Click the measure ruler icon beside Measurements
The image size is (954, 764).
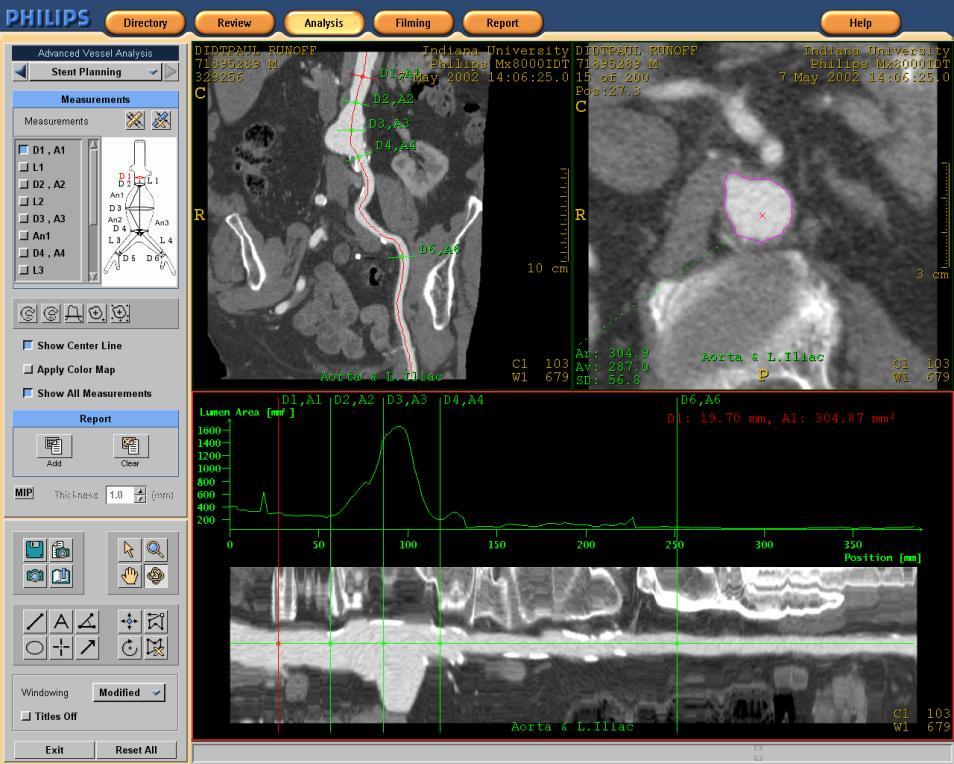[x=135, y=120]
